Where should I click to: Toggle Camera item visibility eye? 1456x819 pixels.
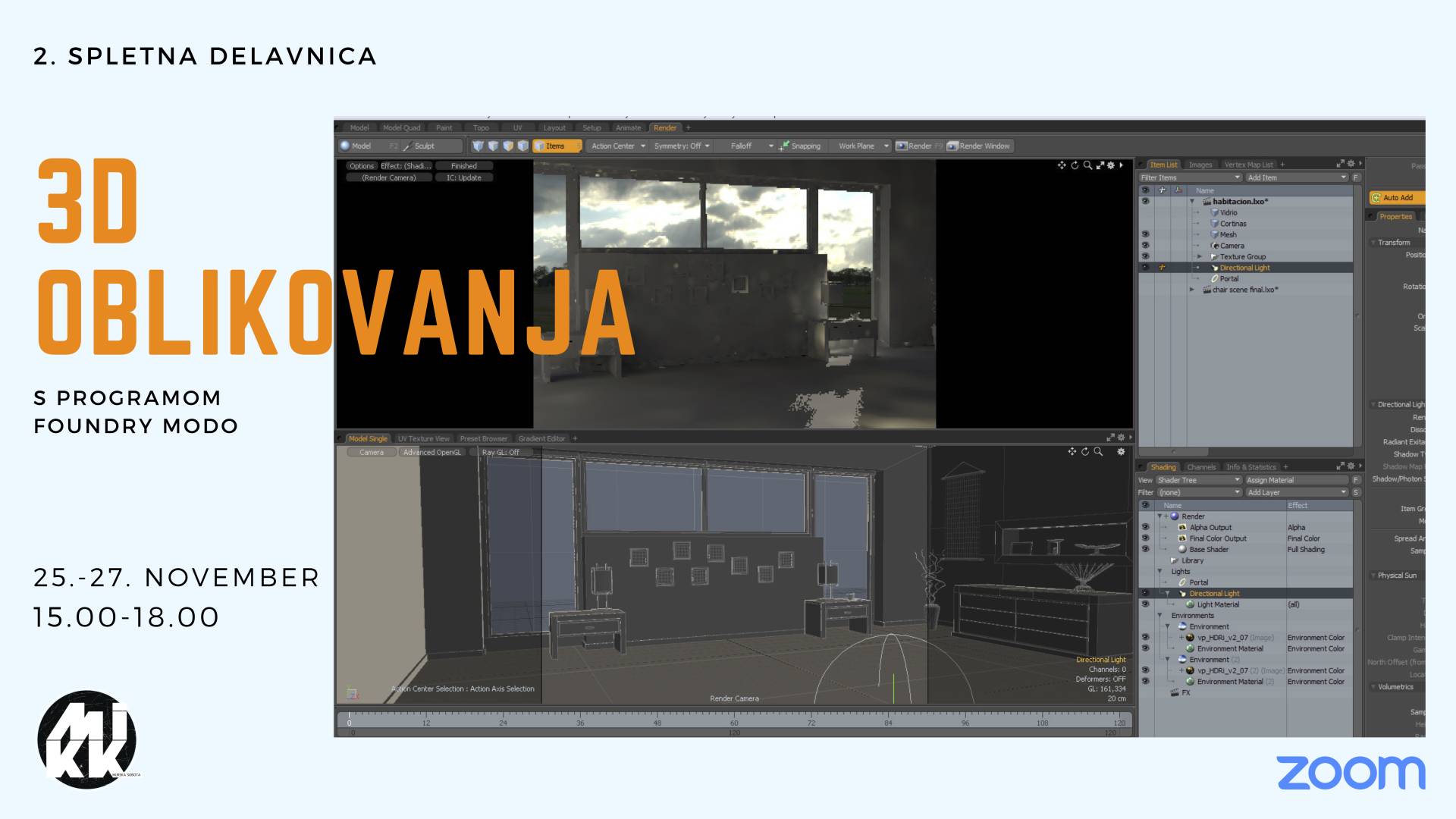pyautogui.click(x=1145, y=246)
